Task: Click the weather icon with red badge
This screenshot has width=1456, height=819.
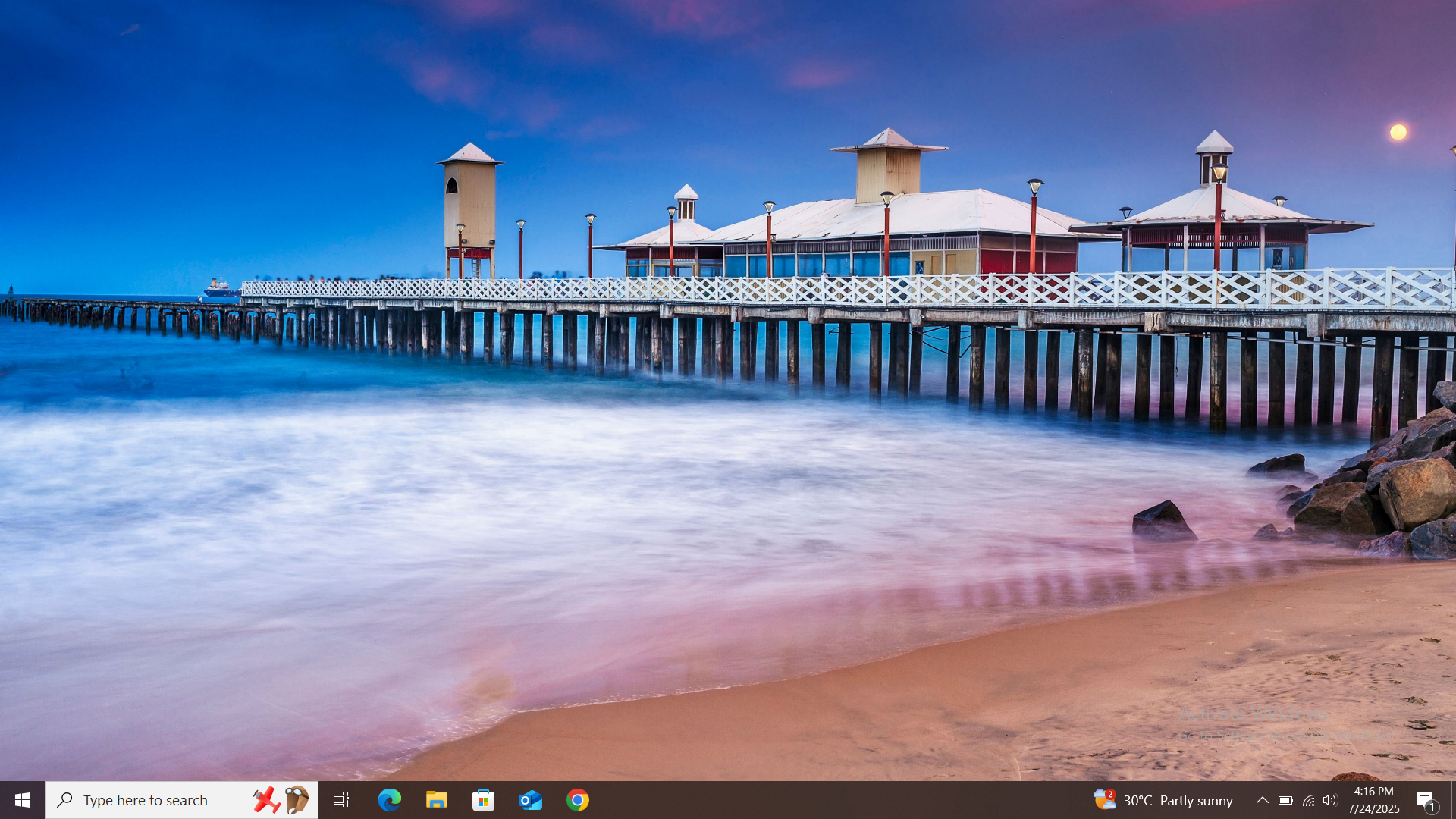Action: click(x=1104, y=799)
